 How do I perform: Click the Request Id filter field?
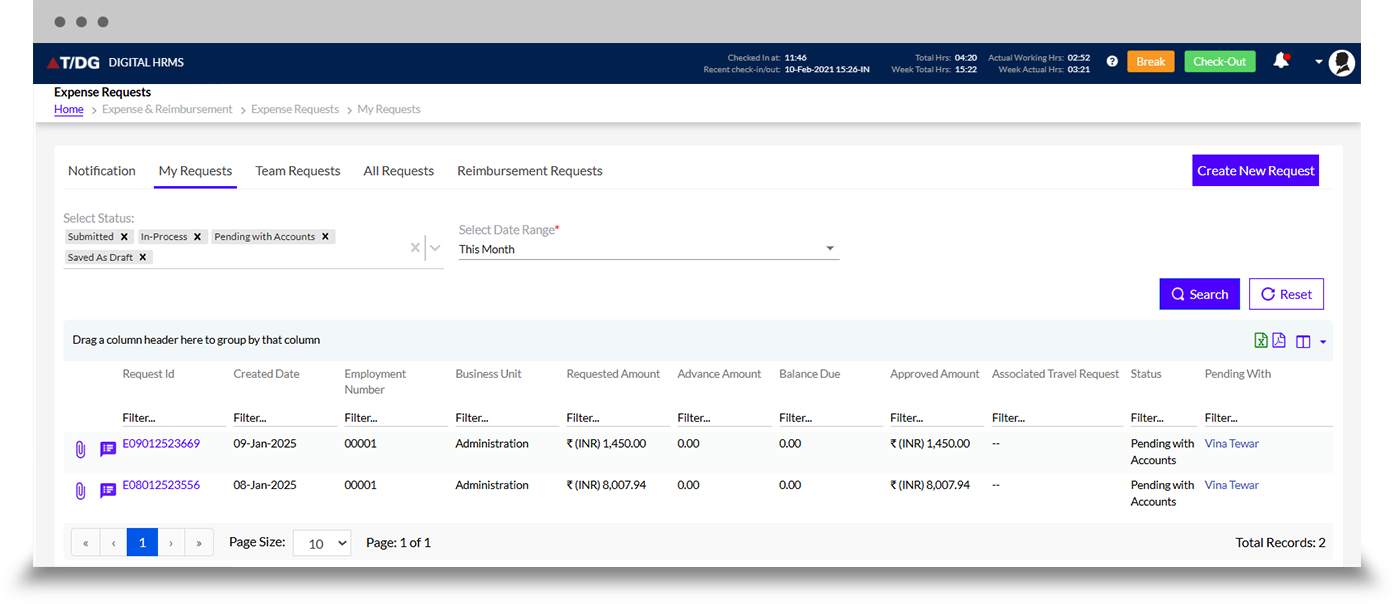172,418
